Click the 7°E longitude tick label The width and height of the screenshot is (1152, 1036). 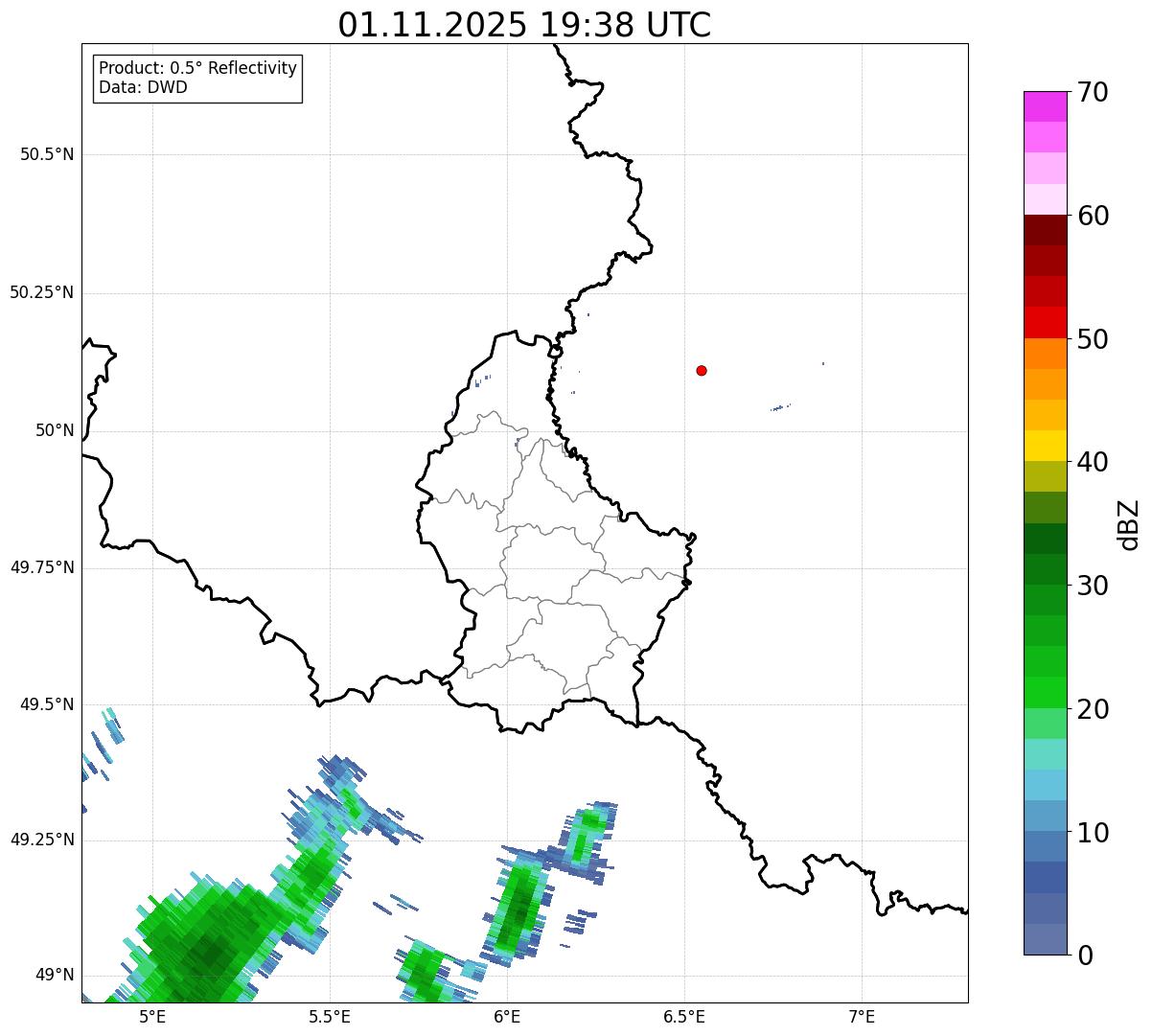coord(863,1017)
